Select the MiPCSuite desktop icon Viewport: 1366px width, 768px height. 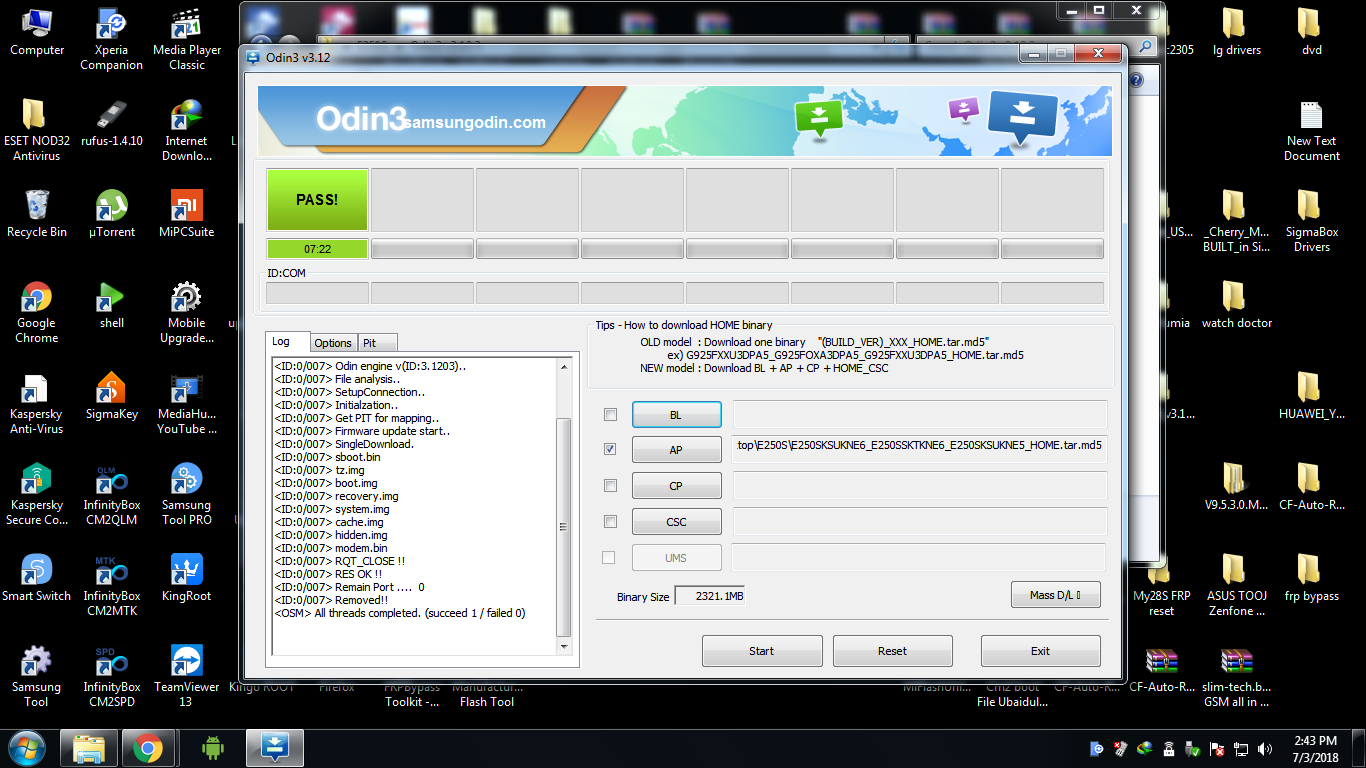(x=187, y=215)
